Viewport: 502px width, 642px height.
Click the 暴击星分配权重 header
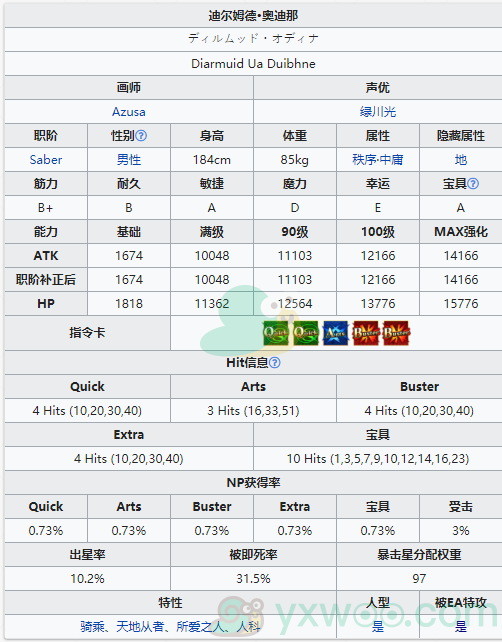click(x=419, y=555)
